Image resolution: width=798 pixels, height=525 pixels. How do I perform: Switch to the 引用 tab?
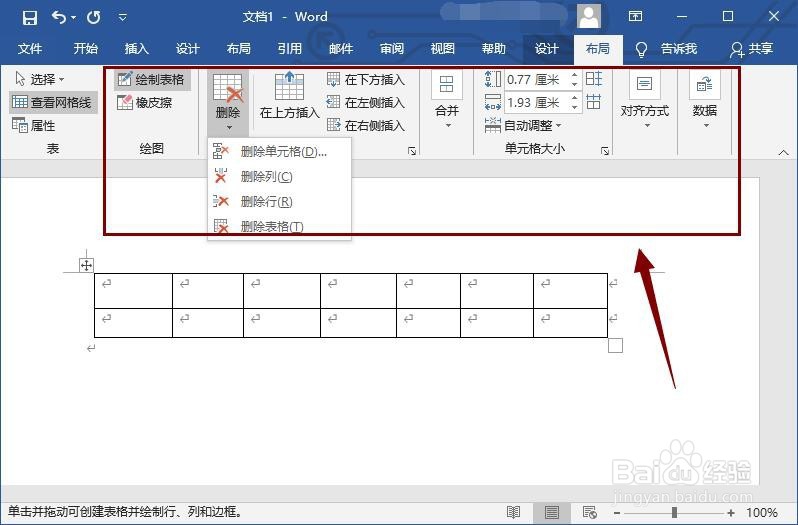tap(290, 49)
